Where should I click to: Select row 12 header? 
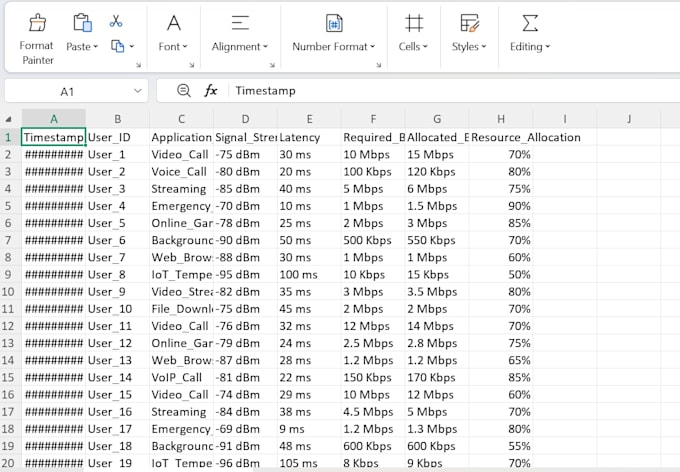coord(8,326)
